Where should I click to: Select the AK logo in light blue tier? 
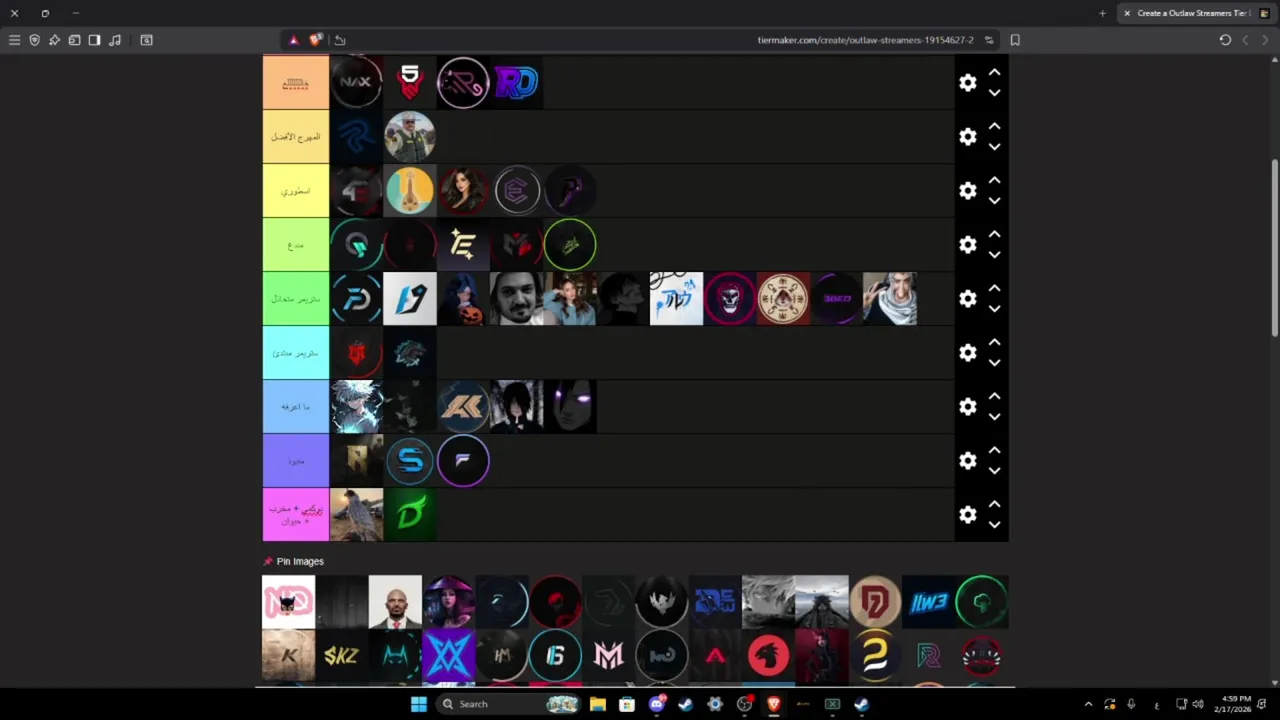click(x=463, y=407)
